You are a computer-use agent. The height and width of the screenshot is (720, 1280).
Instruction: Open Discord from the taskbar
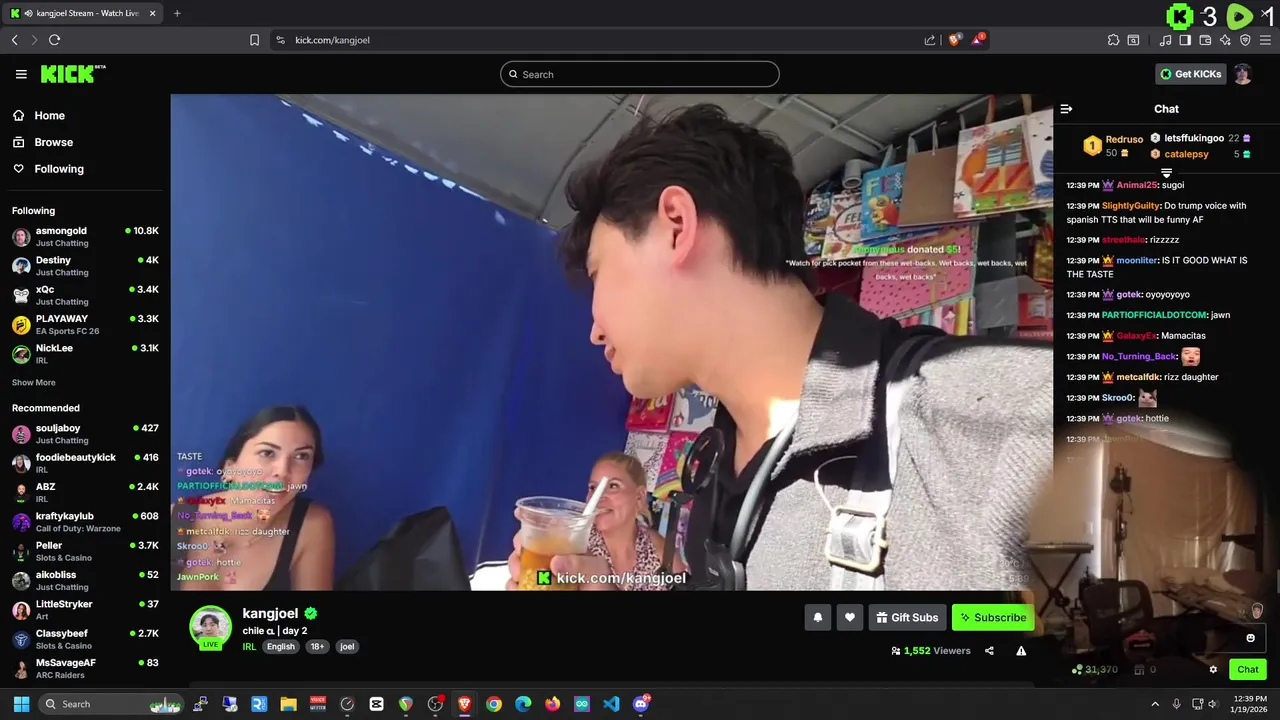point(641,704)
